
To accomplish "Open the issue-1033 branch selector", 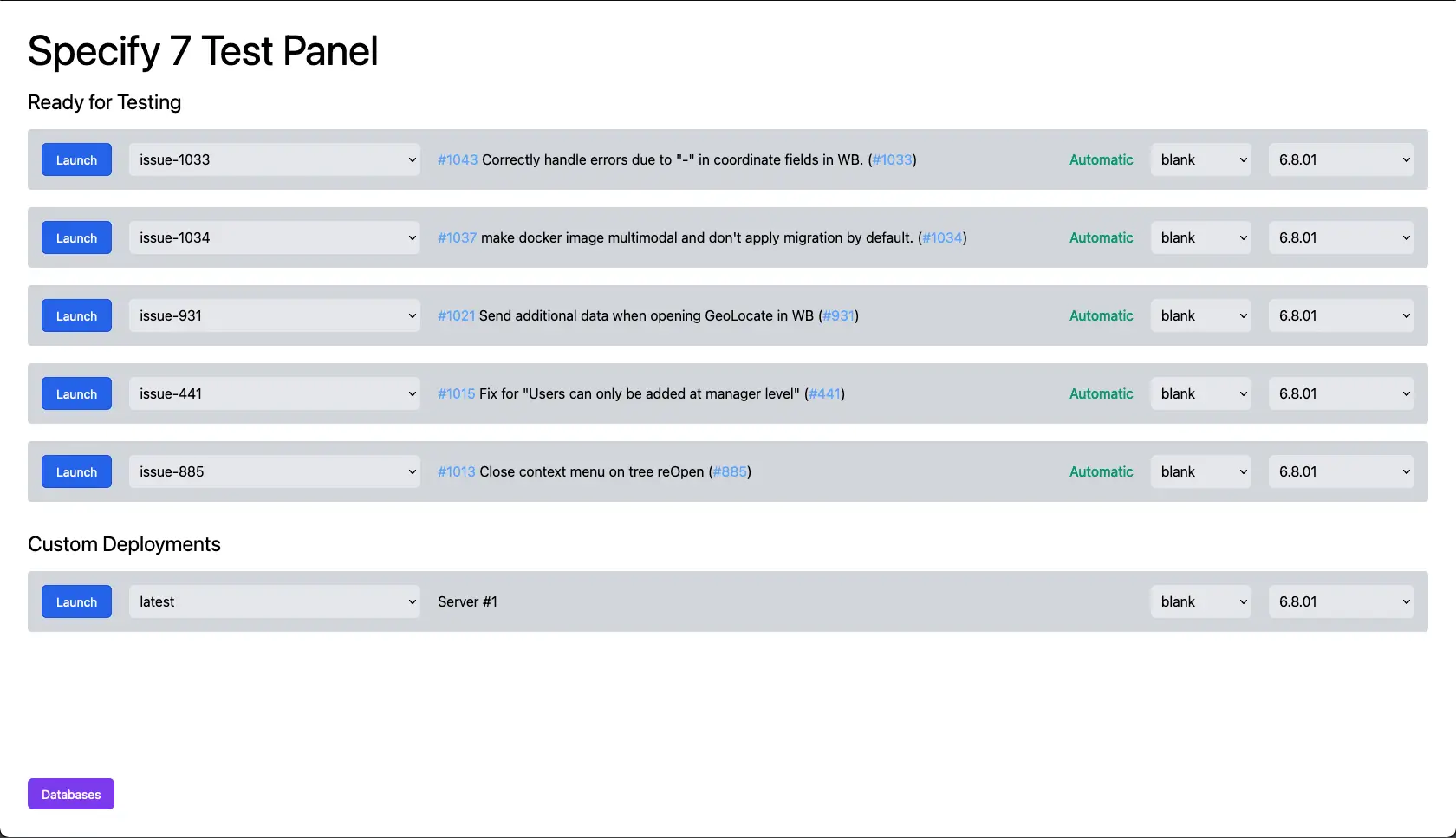I will point(274,159).
